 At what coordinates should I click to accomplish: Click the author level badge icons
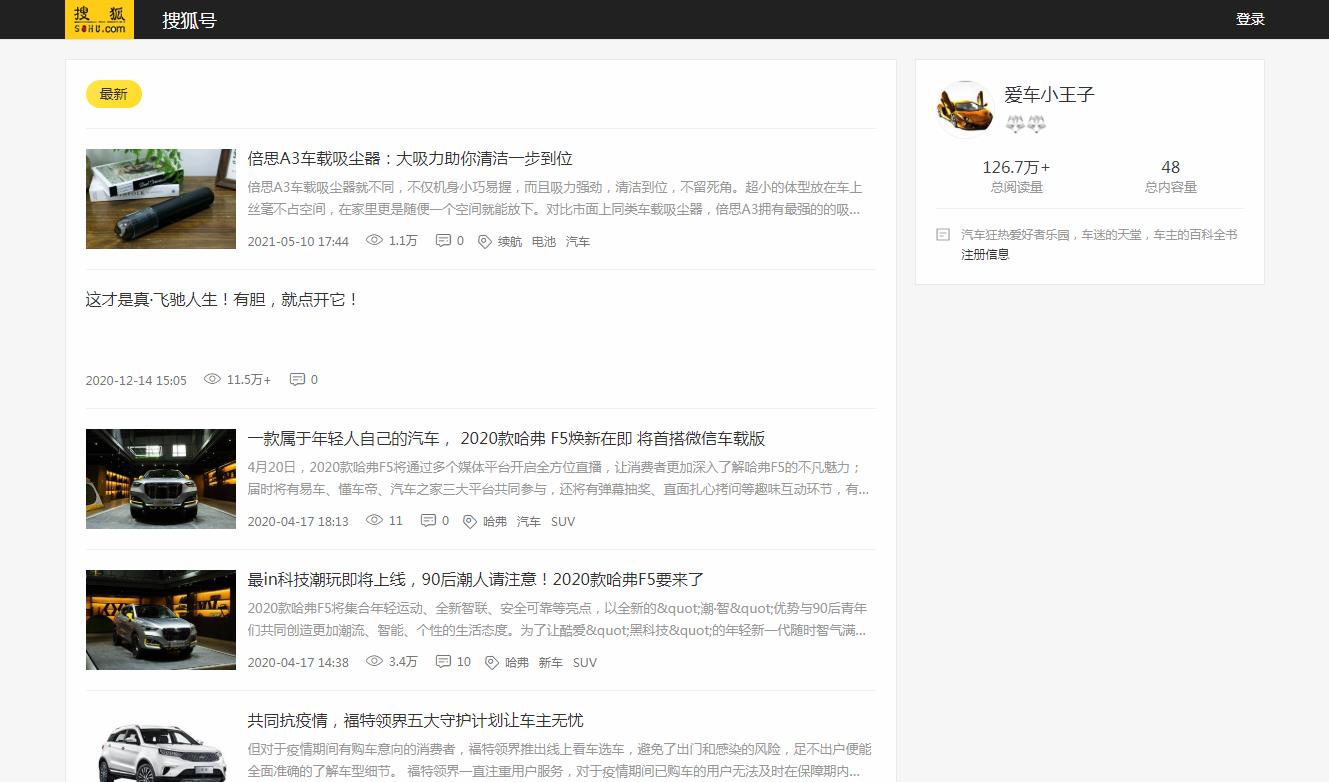point(1025,124)
